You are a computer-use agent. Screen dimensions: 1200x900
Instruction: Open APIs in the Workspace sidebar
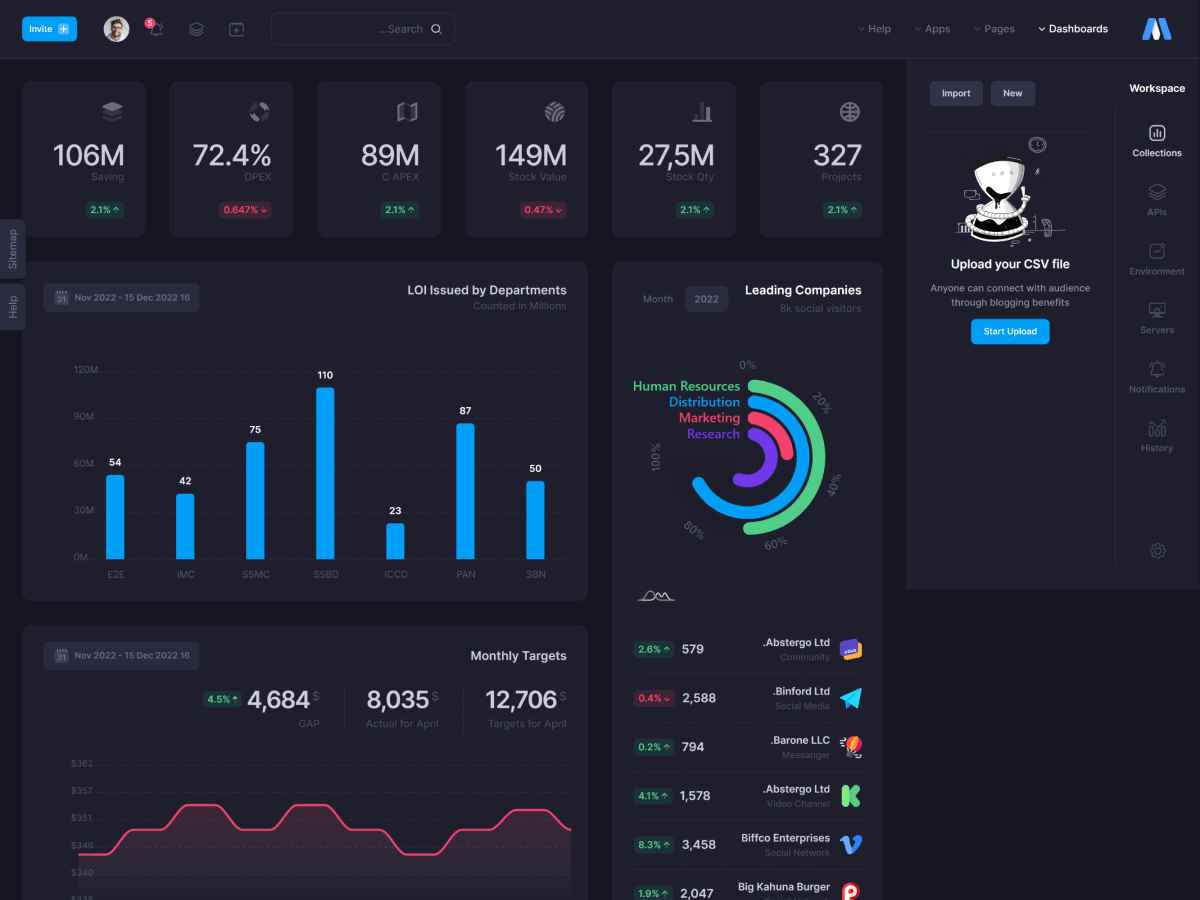pyautogui.click(x=1156, y=199)
